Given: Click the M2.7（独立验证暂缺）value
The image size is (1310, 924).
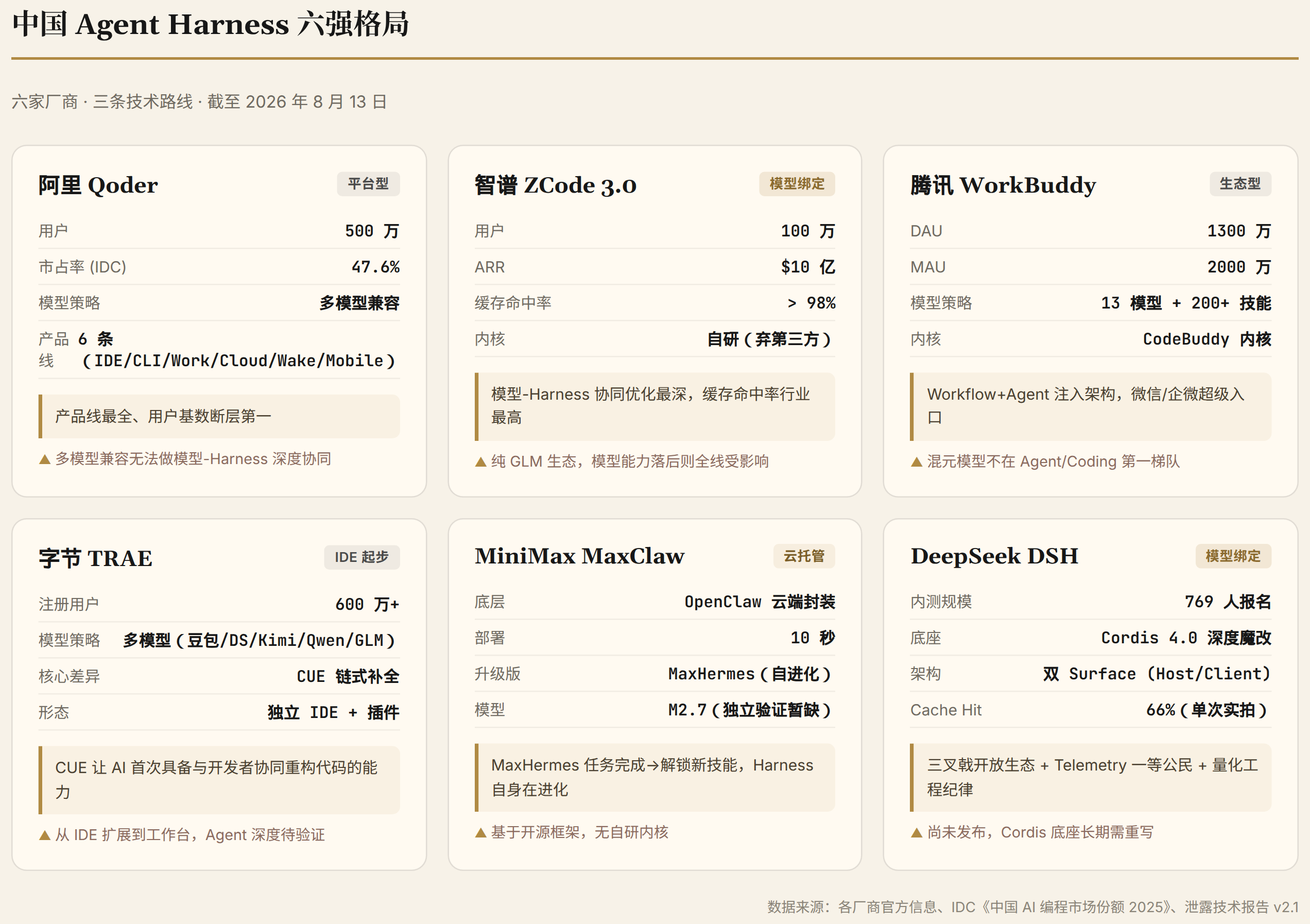Looking at the screenshot, I should (x=751, y=710).
